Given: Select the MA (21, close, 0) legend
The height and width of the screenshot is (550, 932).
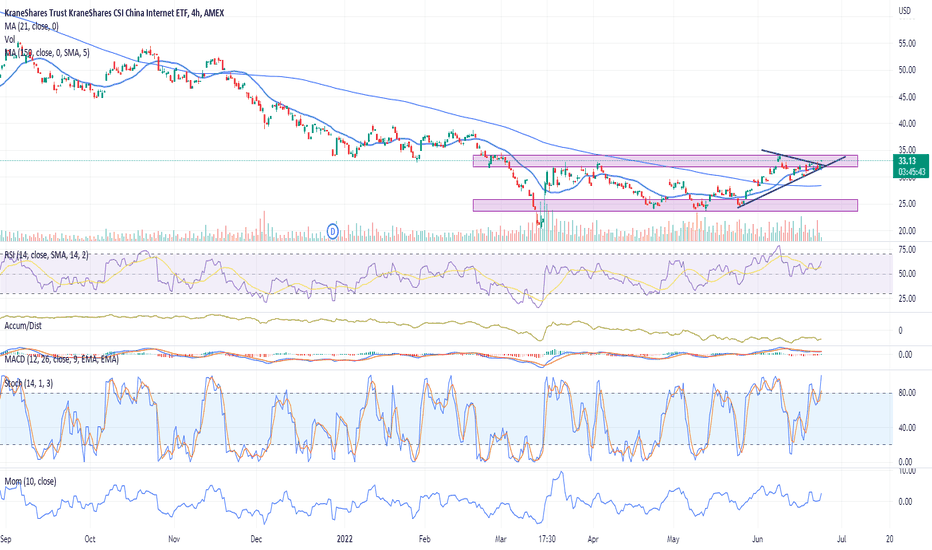Looking at the screenshot, I should [x=32, y=26].
